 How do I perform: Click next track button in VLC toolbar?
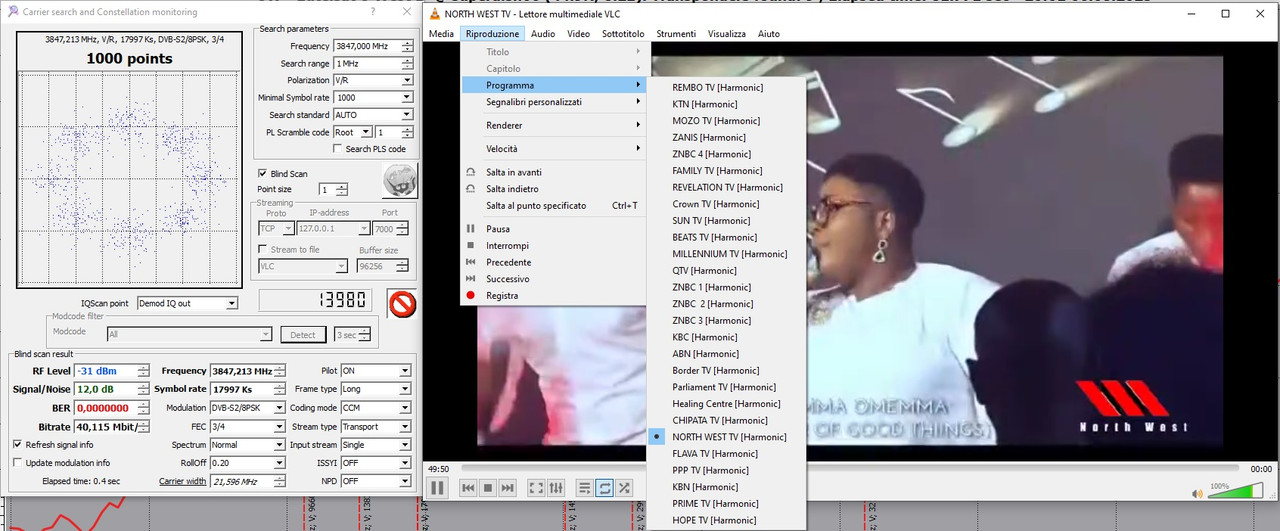pyautogui.click(x=508, y=488)
